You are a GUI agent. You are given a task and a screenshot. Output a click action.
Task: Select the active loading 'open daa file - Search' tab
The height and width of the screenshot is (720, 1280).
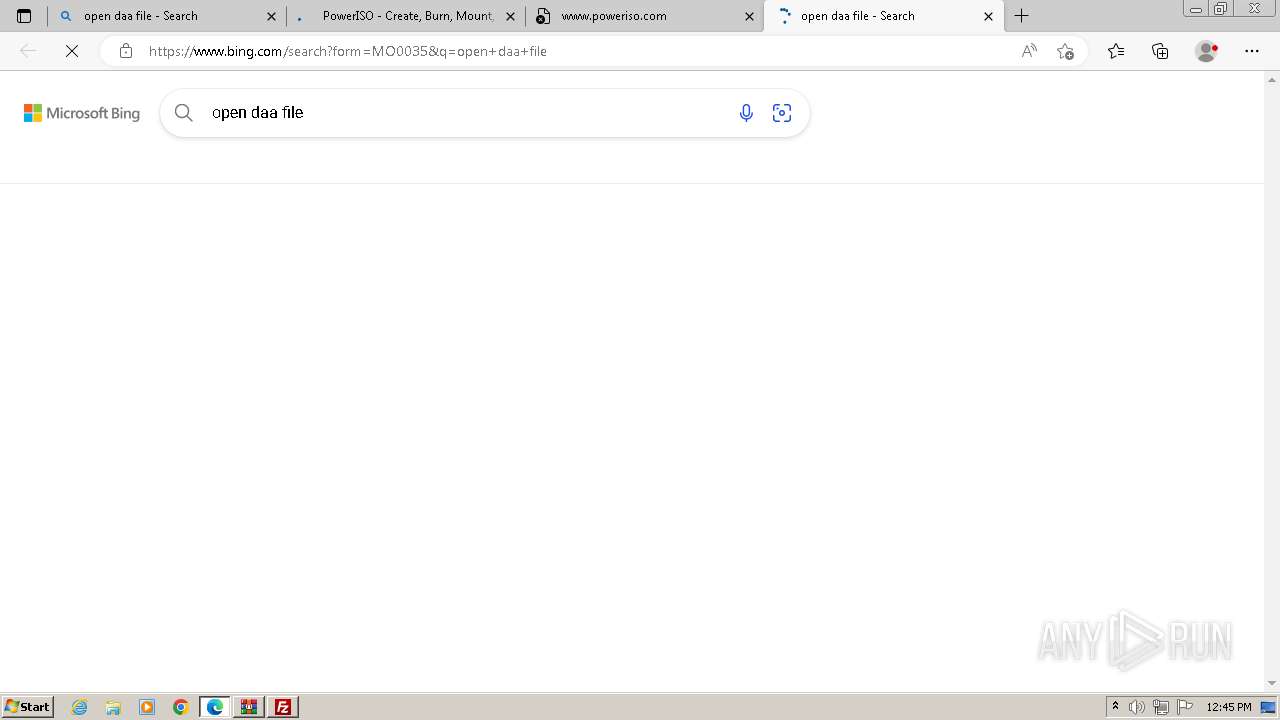[884, 16]
